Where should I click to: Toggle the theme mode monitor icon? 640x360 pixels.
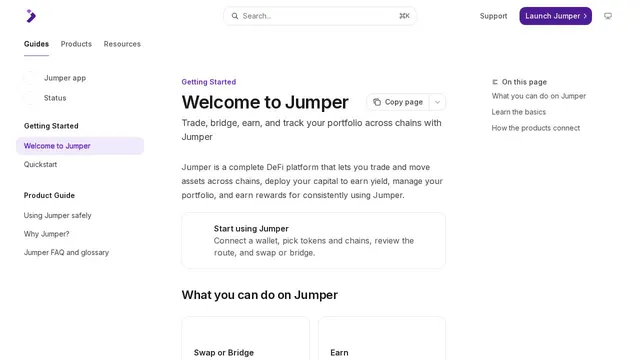click(x=608, y=16)
